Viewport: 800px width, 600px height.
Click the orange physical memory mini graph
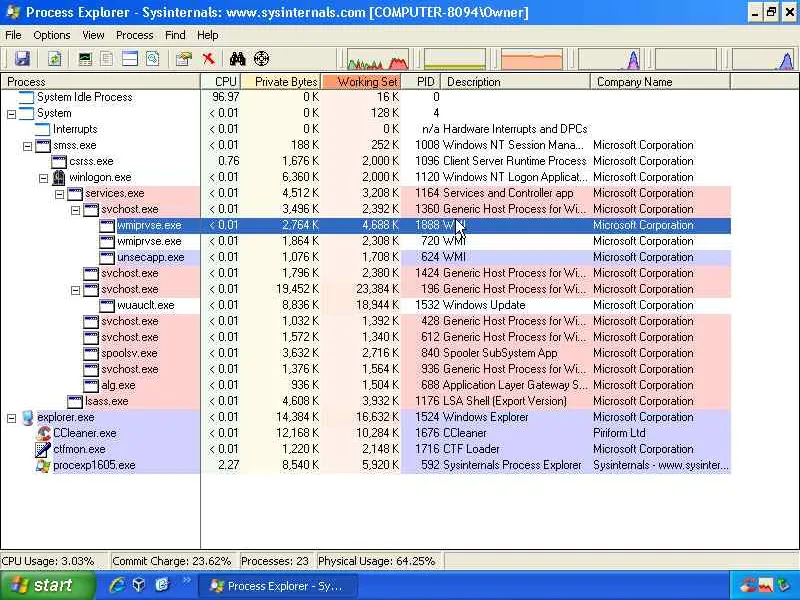coord(532,59)
